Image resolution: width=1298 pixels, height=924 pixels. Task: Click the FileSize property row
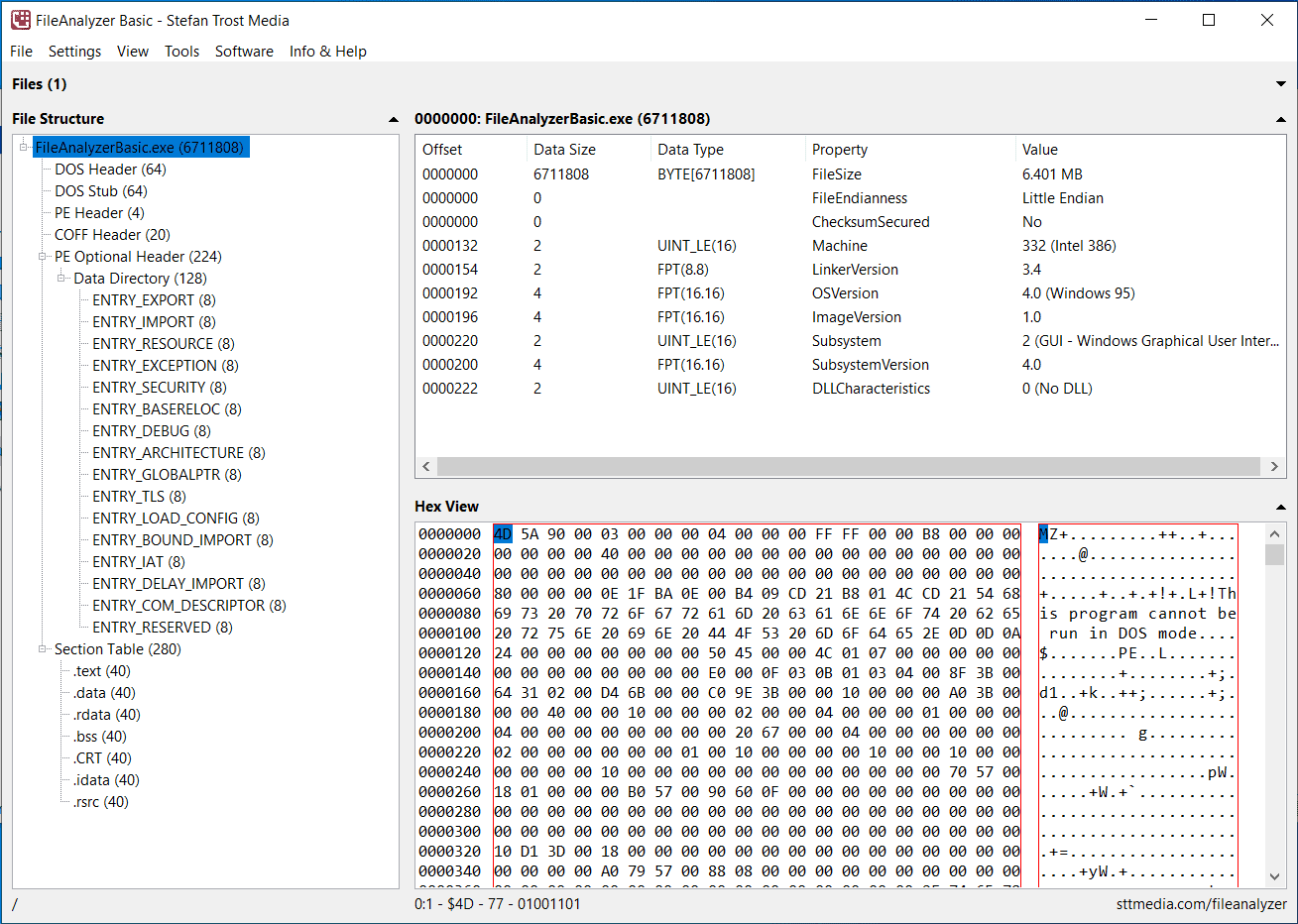click(x=851, y=174)
